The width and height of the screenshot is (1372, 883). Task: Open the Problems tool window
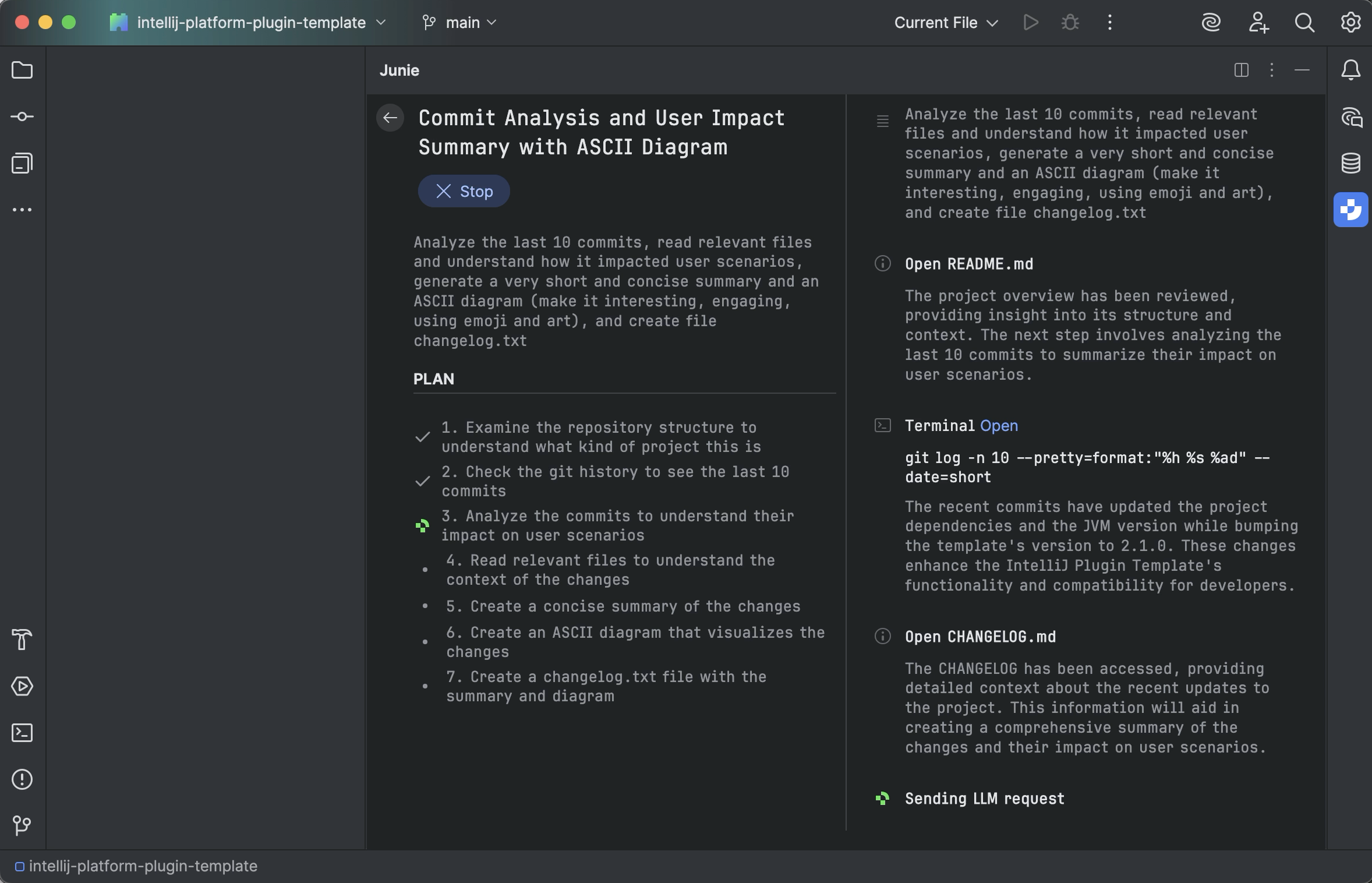22,780
